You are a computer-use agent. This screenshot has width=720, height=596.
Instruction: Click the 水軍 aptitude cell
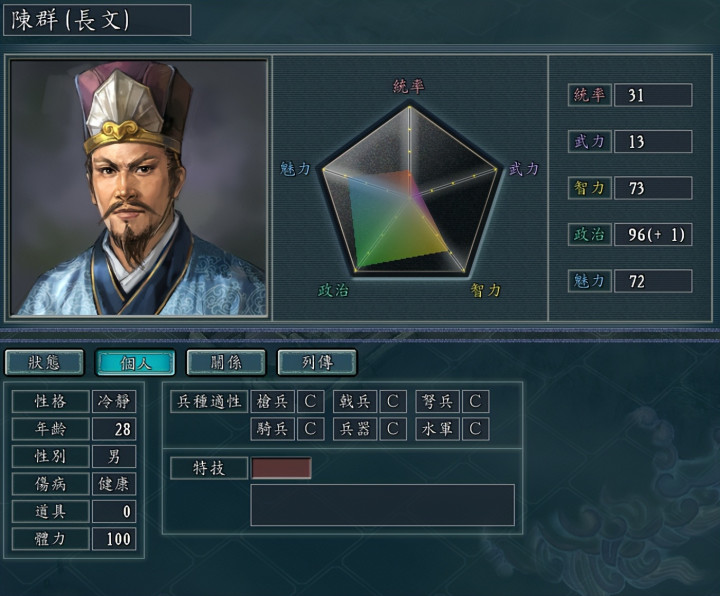pos(438,429)
